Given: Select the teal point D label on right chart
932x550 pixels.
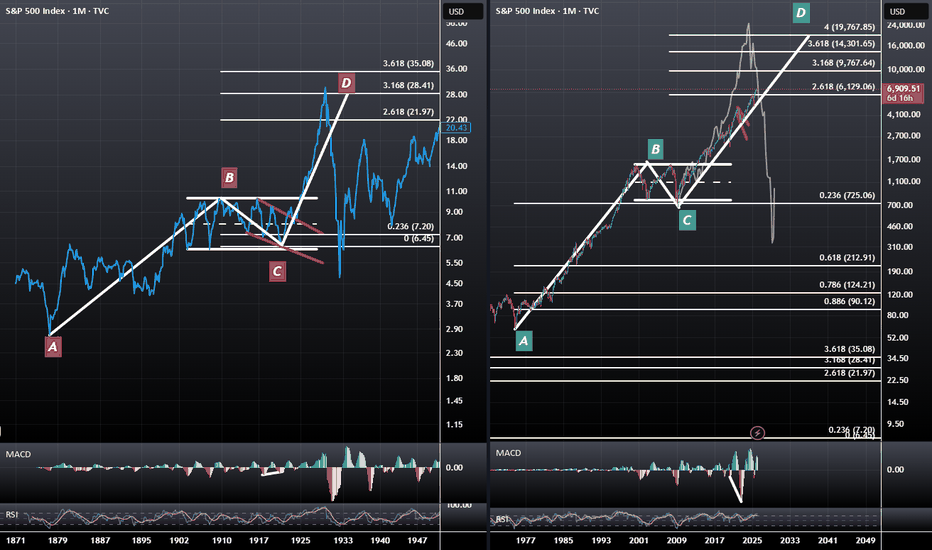Looking at the screenshot, I should 801,12.
